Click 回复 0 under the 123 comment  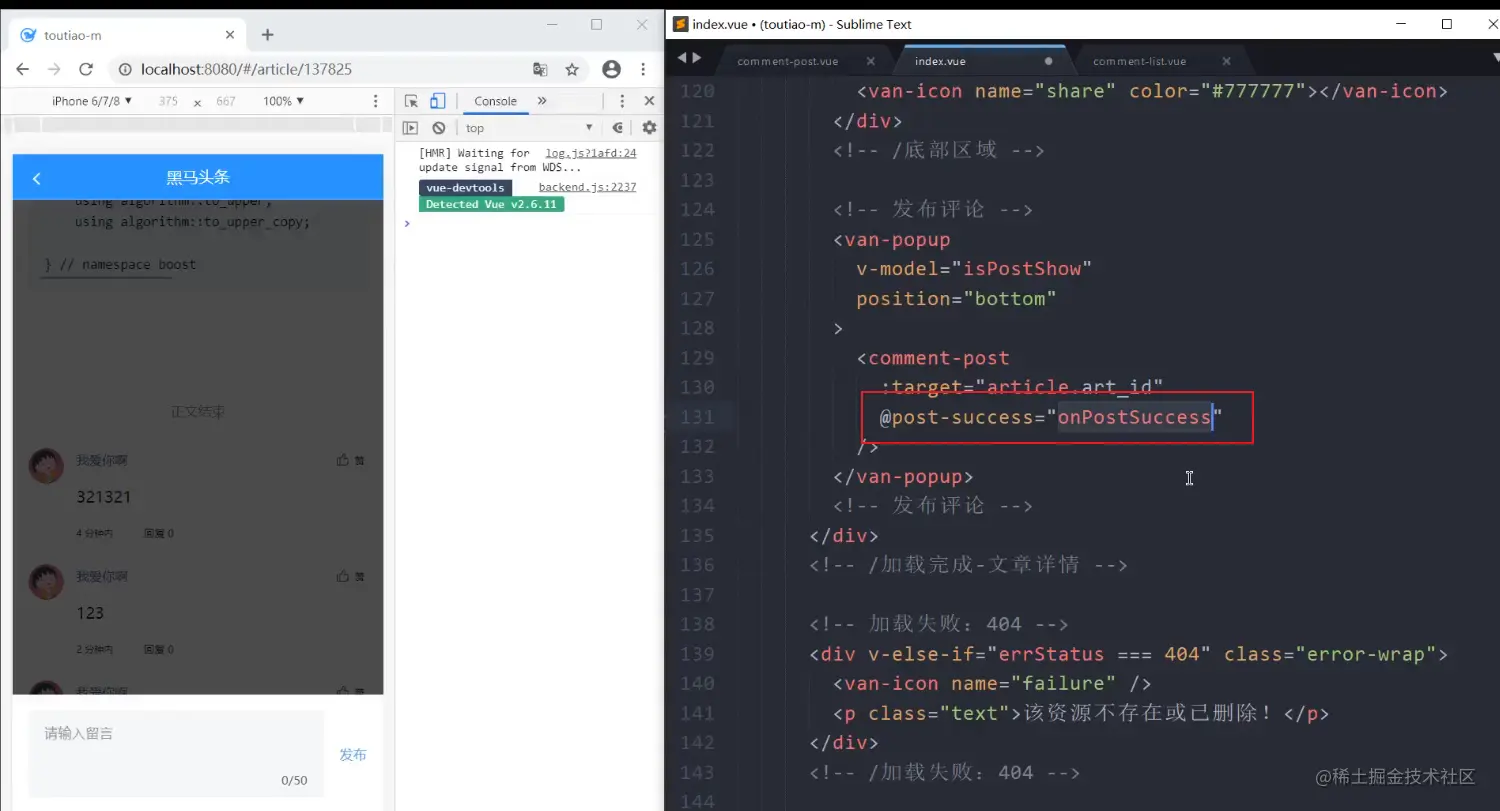pyautogui.click(x=159, y=649)
